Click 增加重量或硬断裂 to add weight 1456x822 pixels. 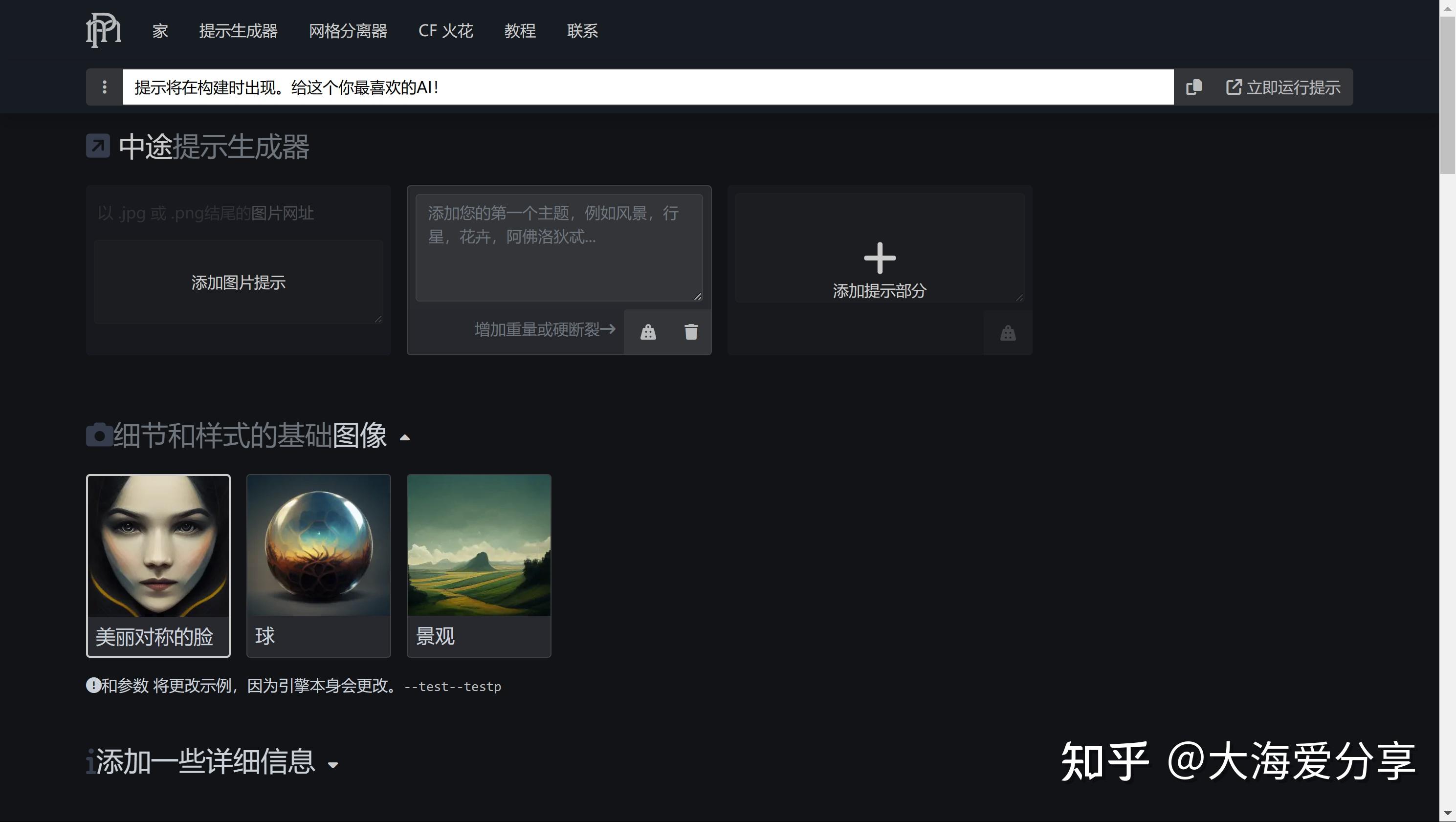click(544, 329)
